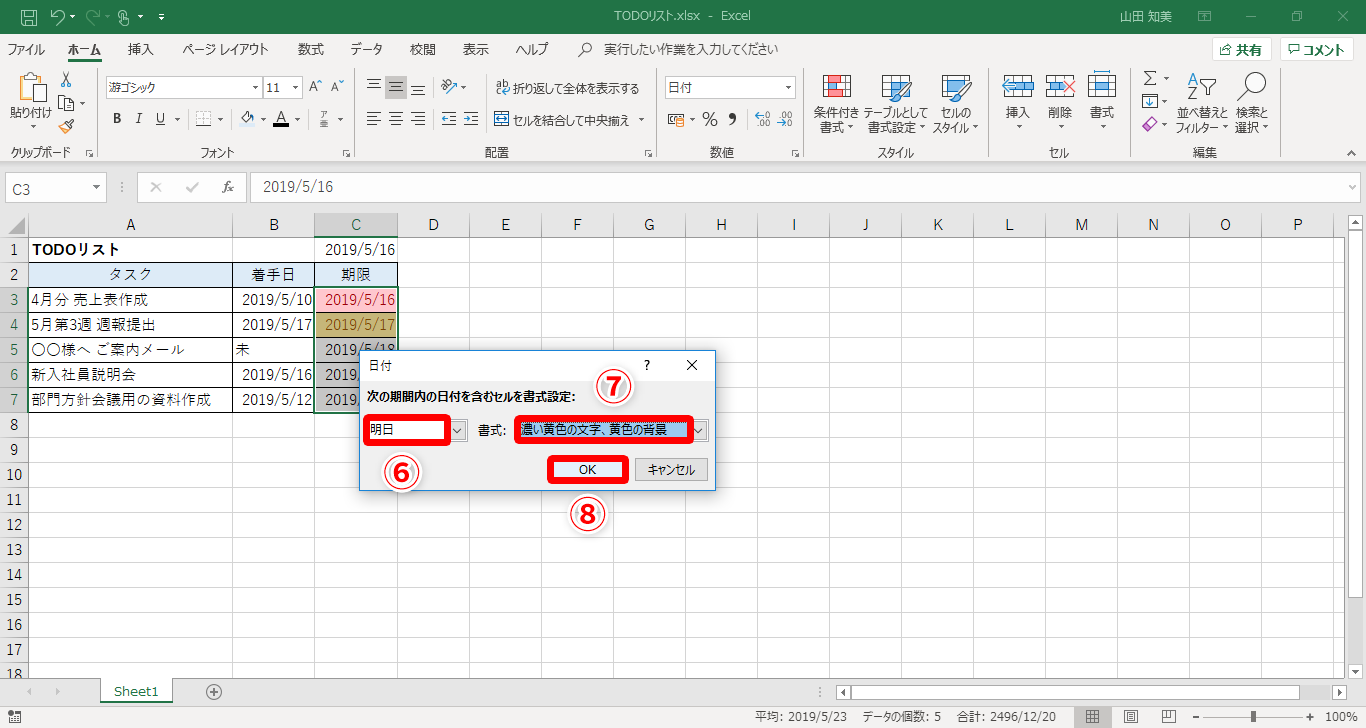Toggle Underline formatting
This screenshot has height=728, width=1366.
point(161,119)
